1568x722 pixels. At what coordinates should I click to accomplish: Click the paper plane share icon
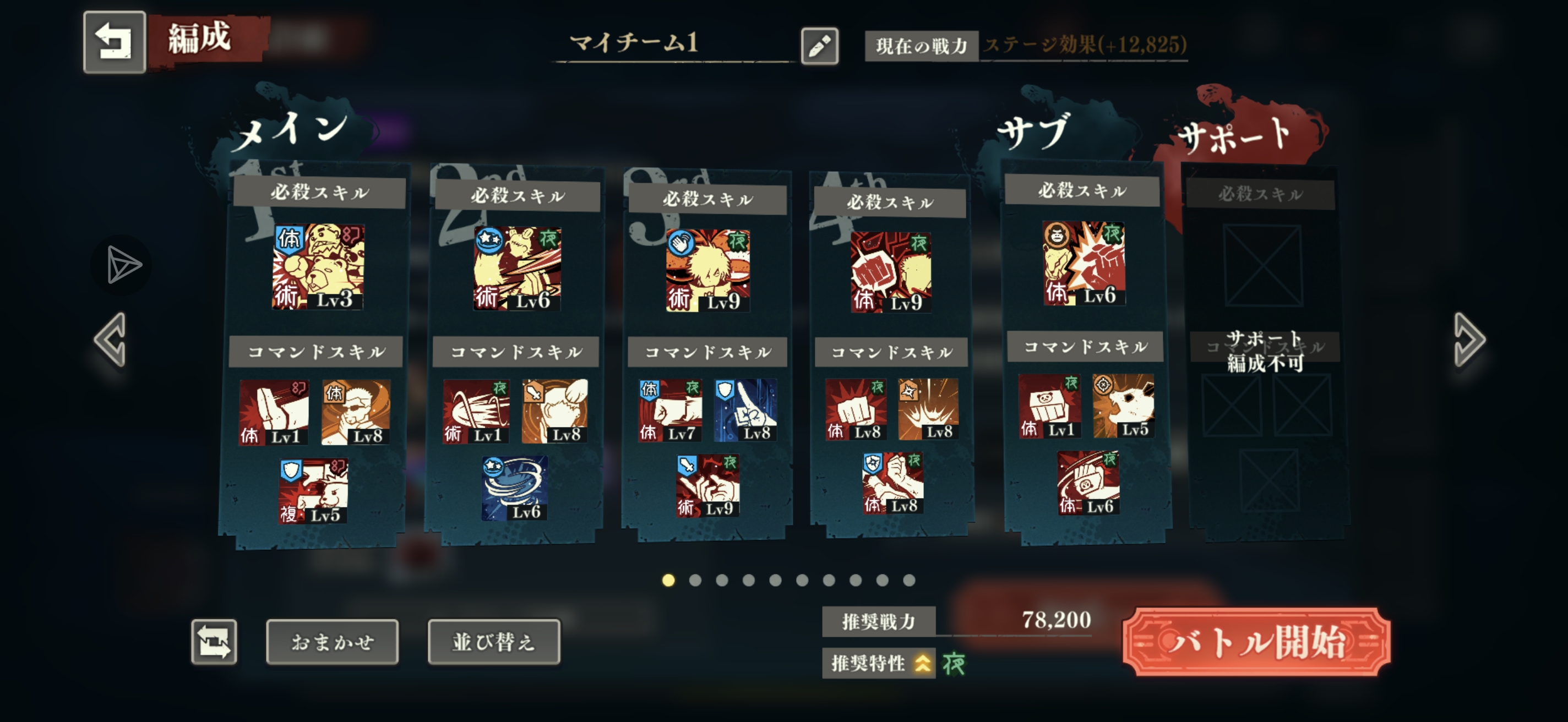click(x=122, y=265)
